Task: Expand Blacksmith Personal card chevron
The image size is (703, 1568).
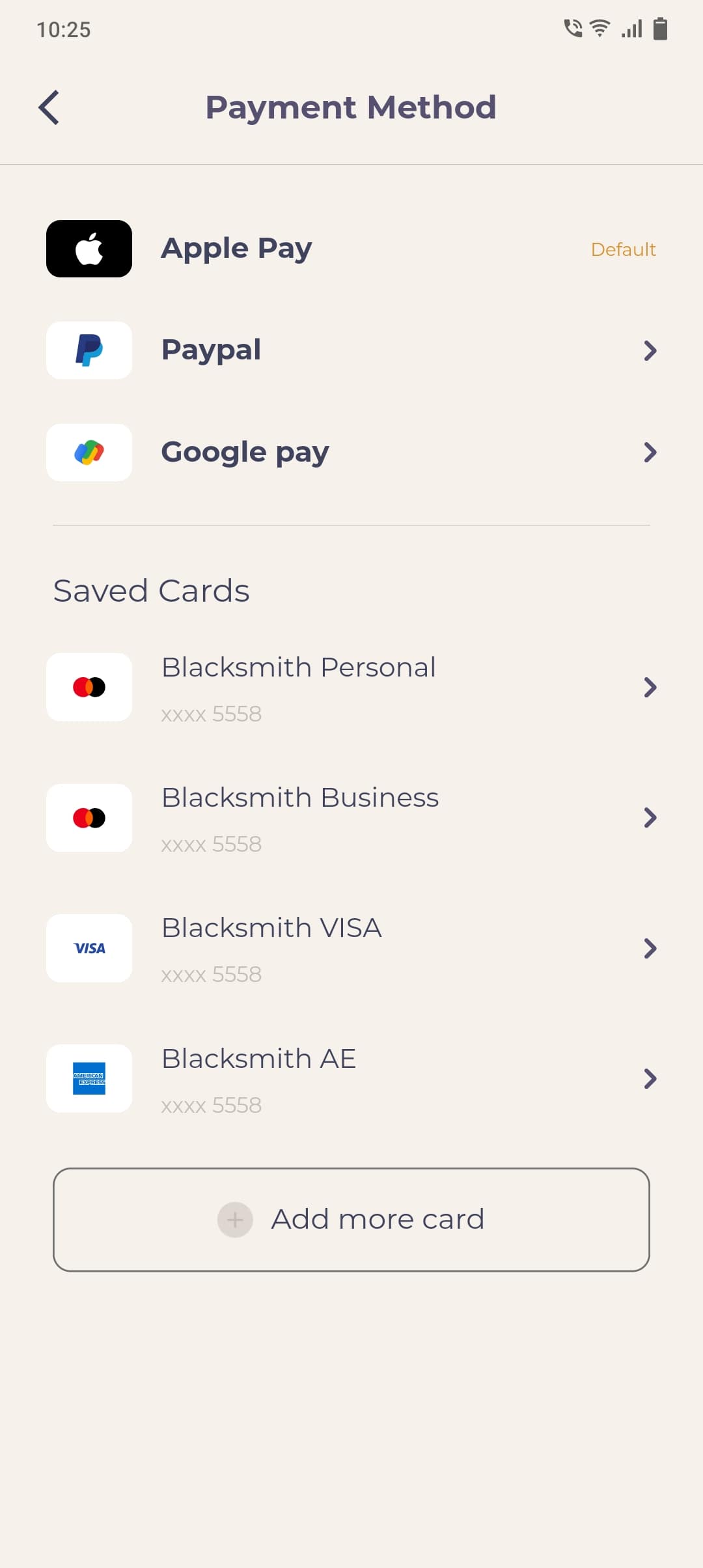Action: tap(650, 687)
